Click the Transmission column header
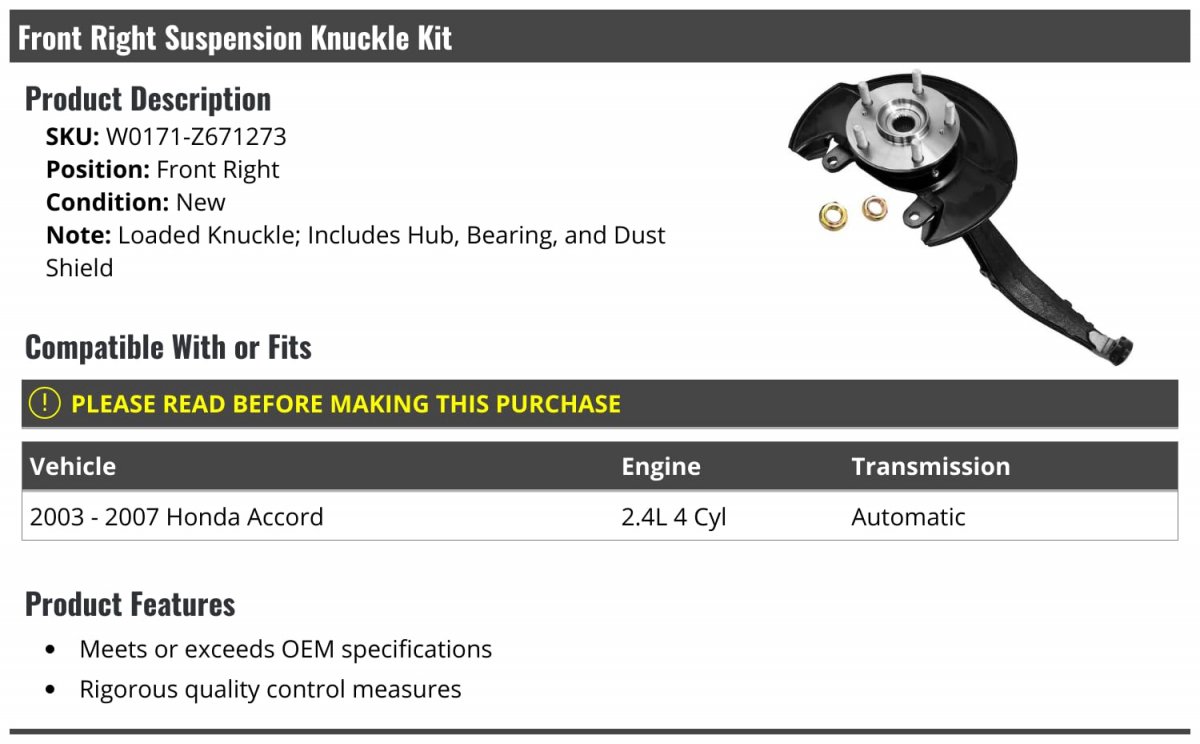Screen dimensions: 1200x744 tap(930, 466)
